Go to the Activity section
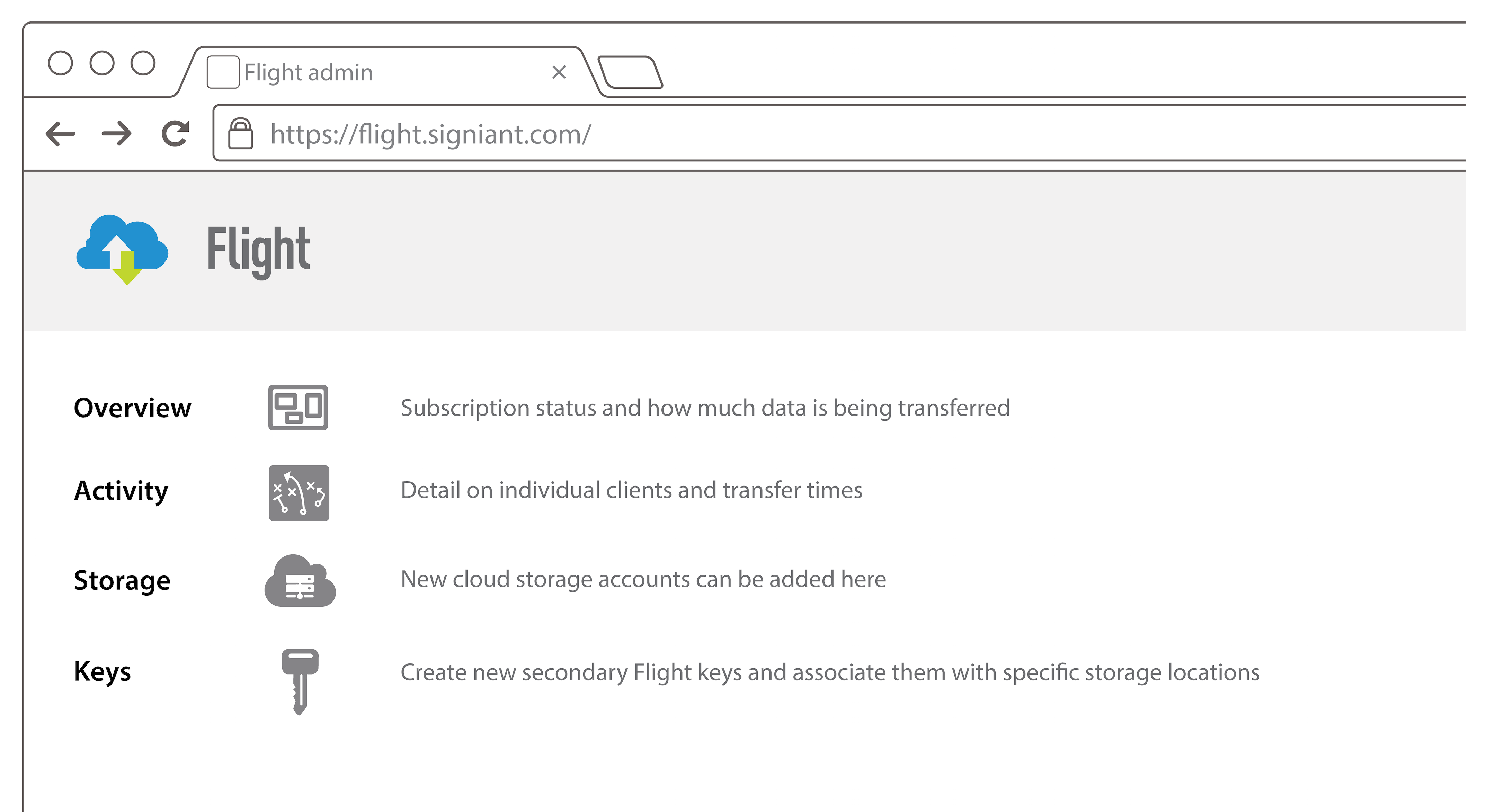The image size is (1487, 812). coord(121,491)
